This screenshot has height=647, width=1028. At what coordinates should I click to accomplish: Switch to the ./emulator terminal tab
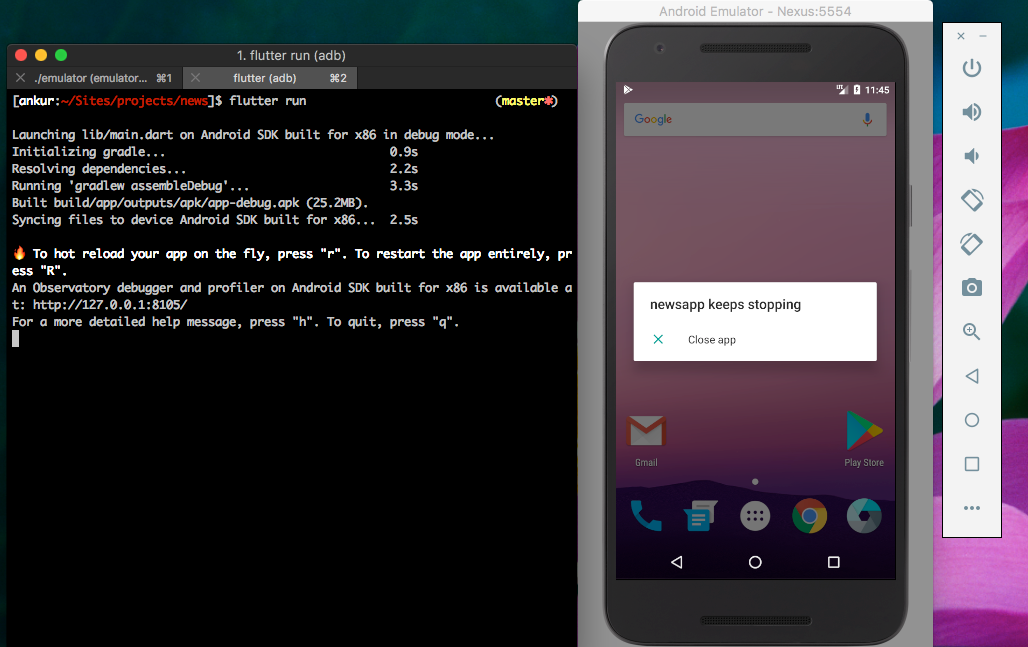(95, 78)
